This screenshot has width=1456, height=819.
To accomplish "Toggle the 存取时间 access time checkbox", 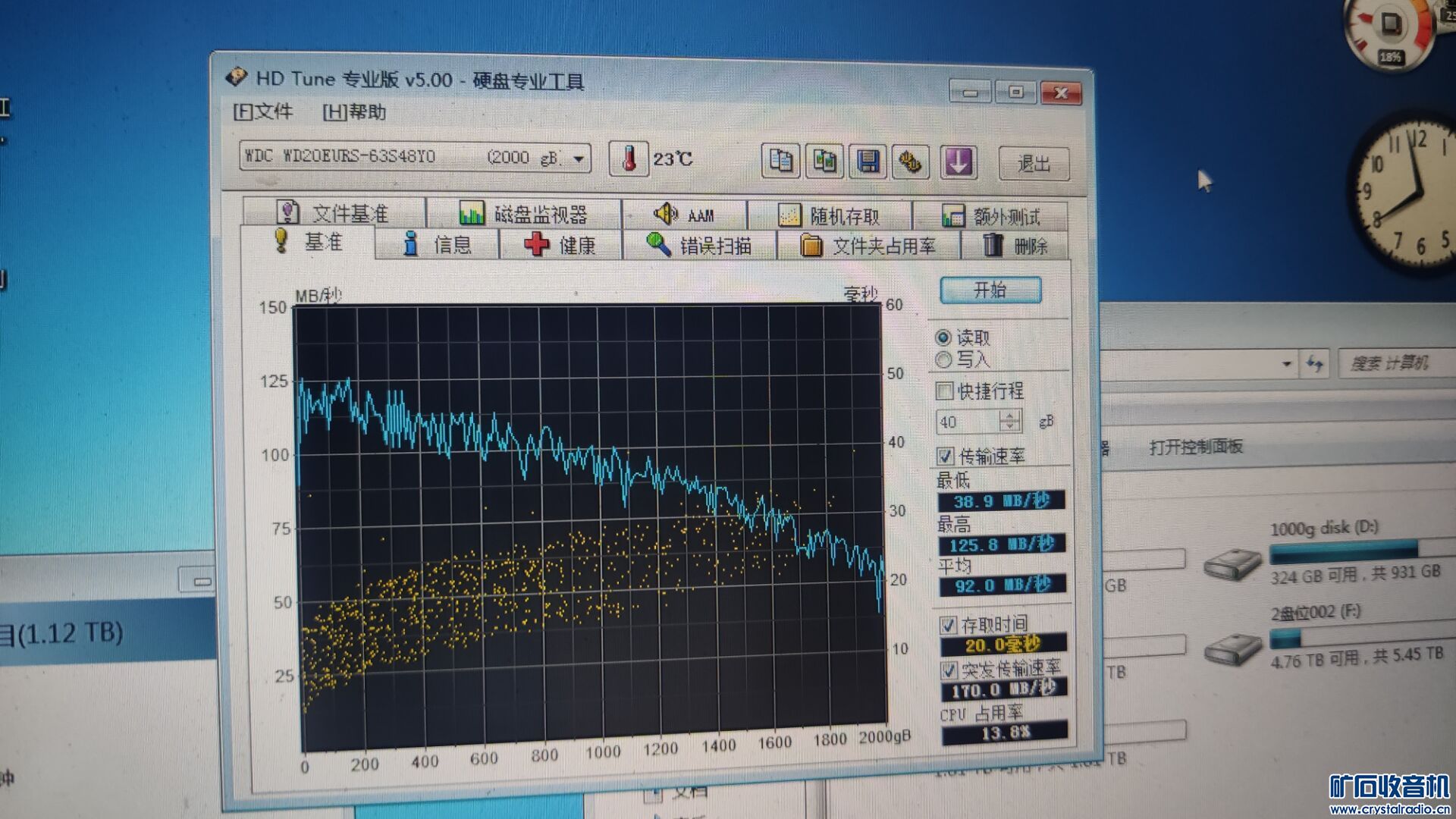I will coord(948,625).
